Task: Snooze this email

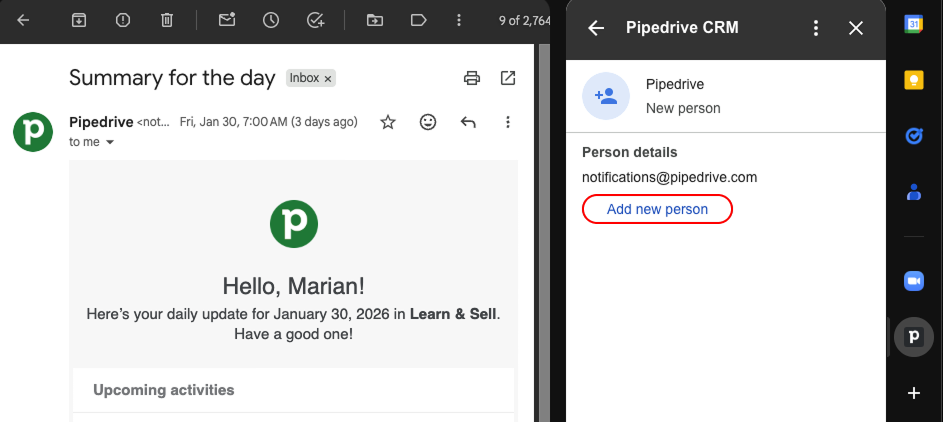Action: (x=271, y=19)
